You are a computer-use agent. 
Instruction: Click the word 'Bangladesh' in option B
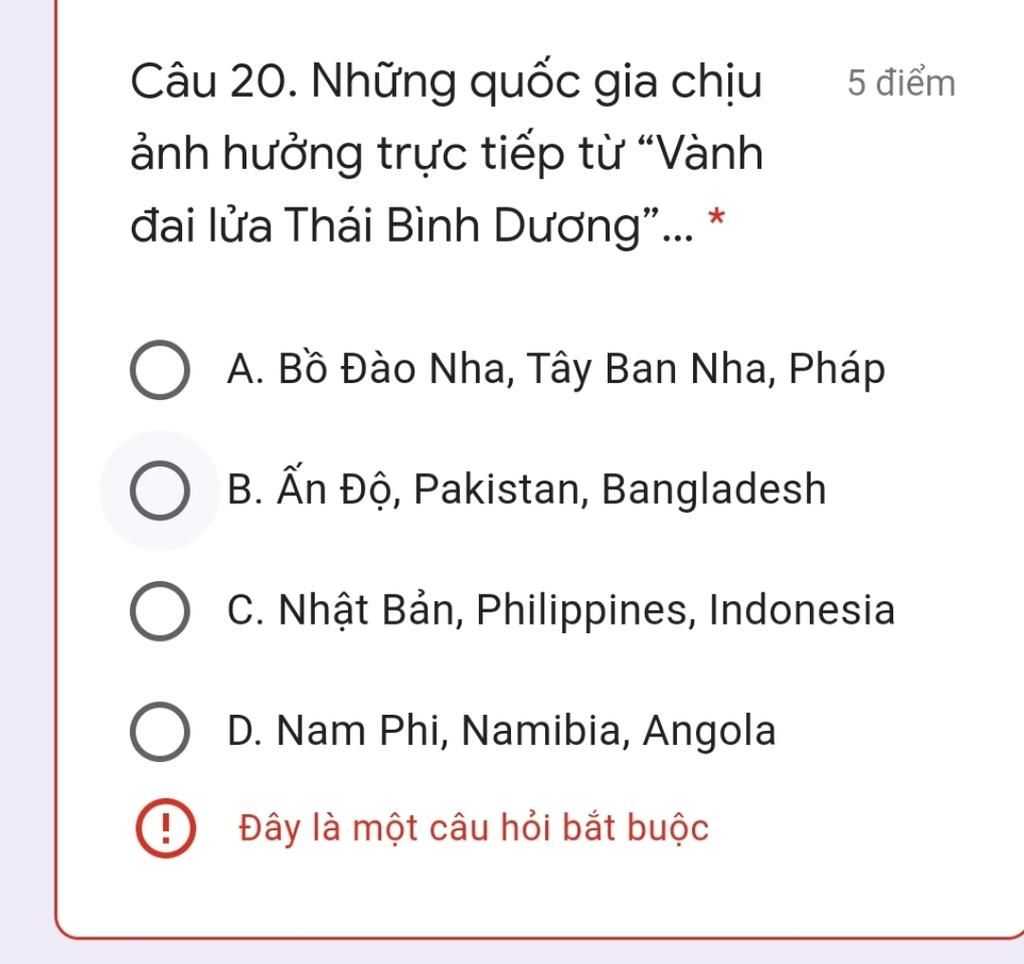point(714,490)
